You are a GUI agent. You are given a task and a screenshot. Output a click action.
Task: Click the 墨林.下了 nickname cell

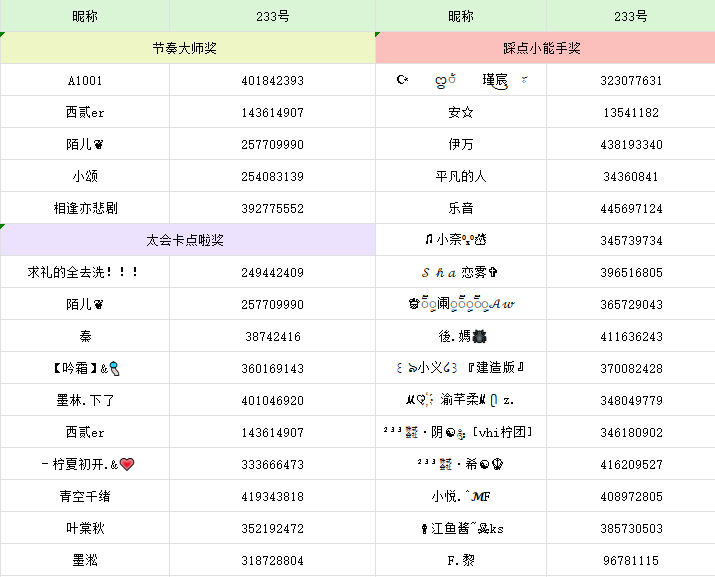pyautogui.click(x=85, y=400)
